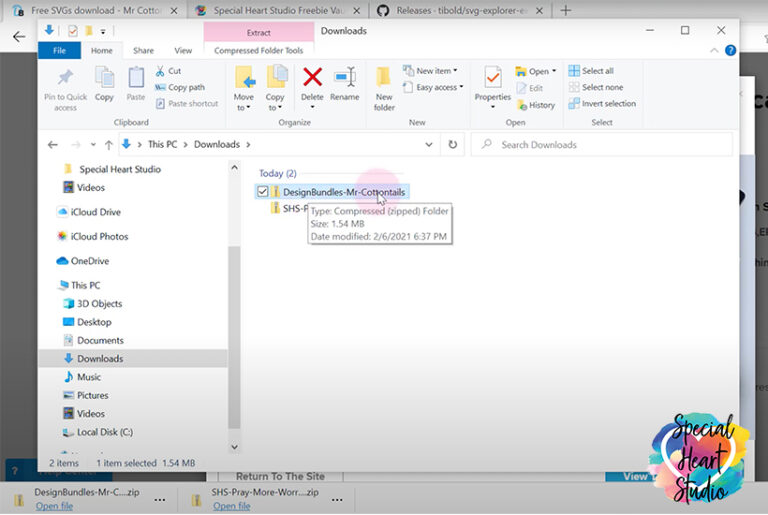Viewport: 768px width, 515px height.
Task: Select 3D Objects under This PC
Action: click(x=93, y=304)
